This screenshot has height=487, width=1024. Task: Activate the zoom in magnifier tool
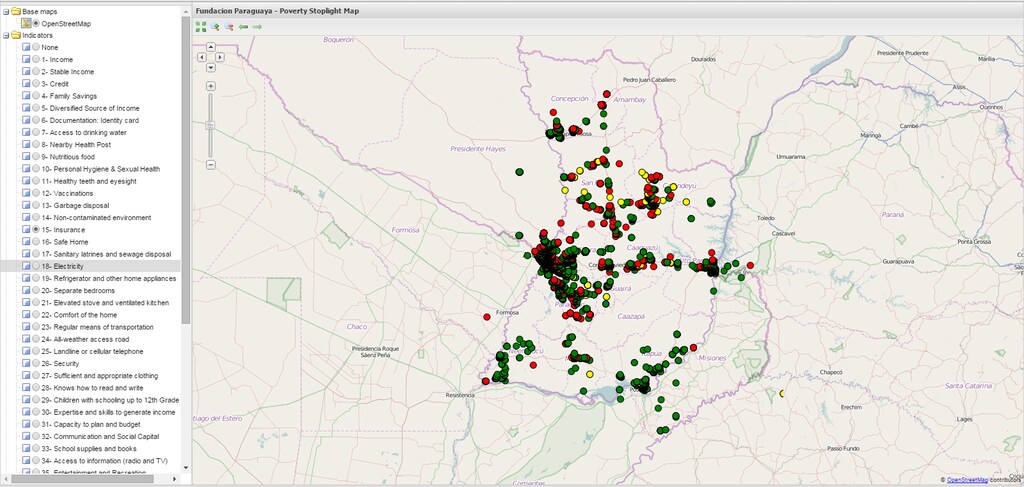215,27
